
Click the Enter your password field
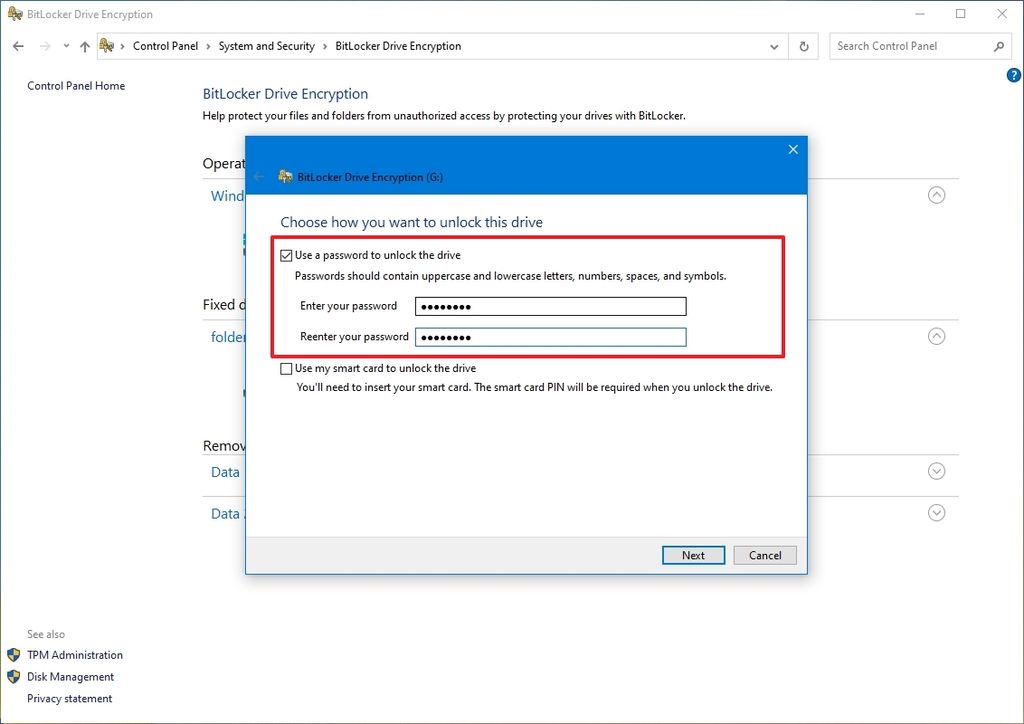[x=551, y=306]
